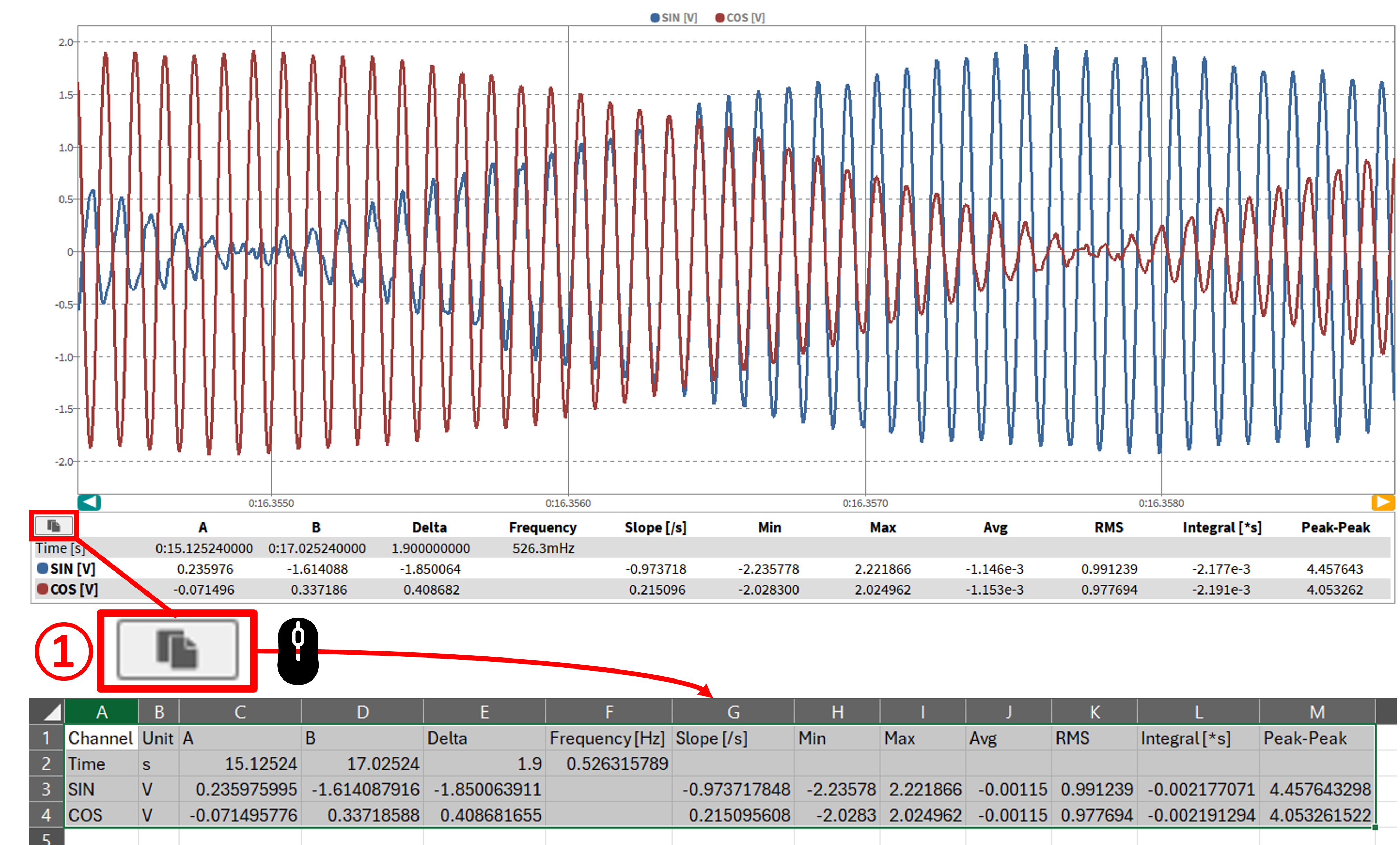The image size is (1400, 845).
Task: Select Excel row 3 header
Action: [x=46, y=789]
